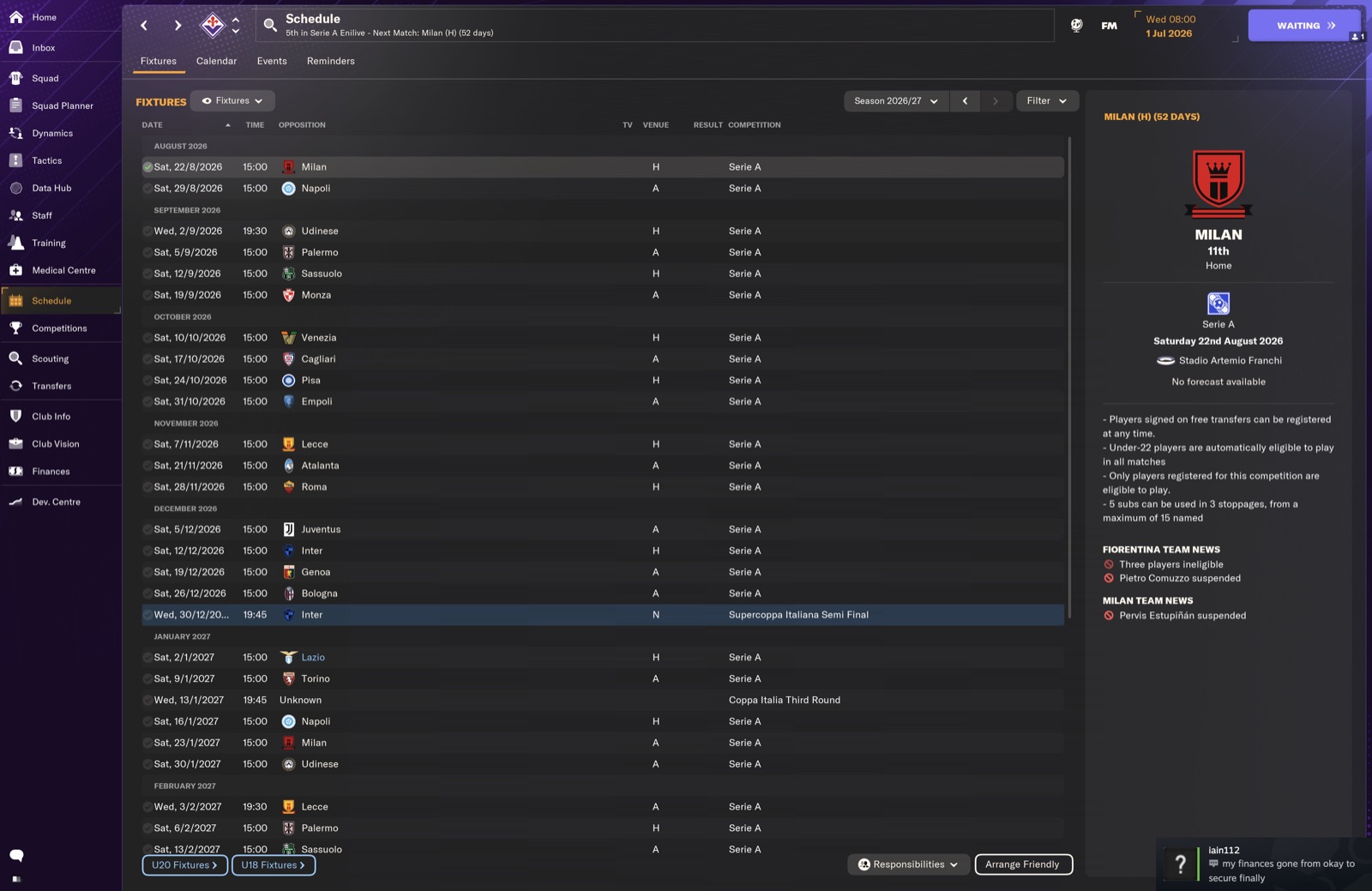1372x891 pixels.
Task: Open the world globe icon
Action: click(x=1076, y=26)
